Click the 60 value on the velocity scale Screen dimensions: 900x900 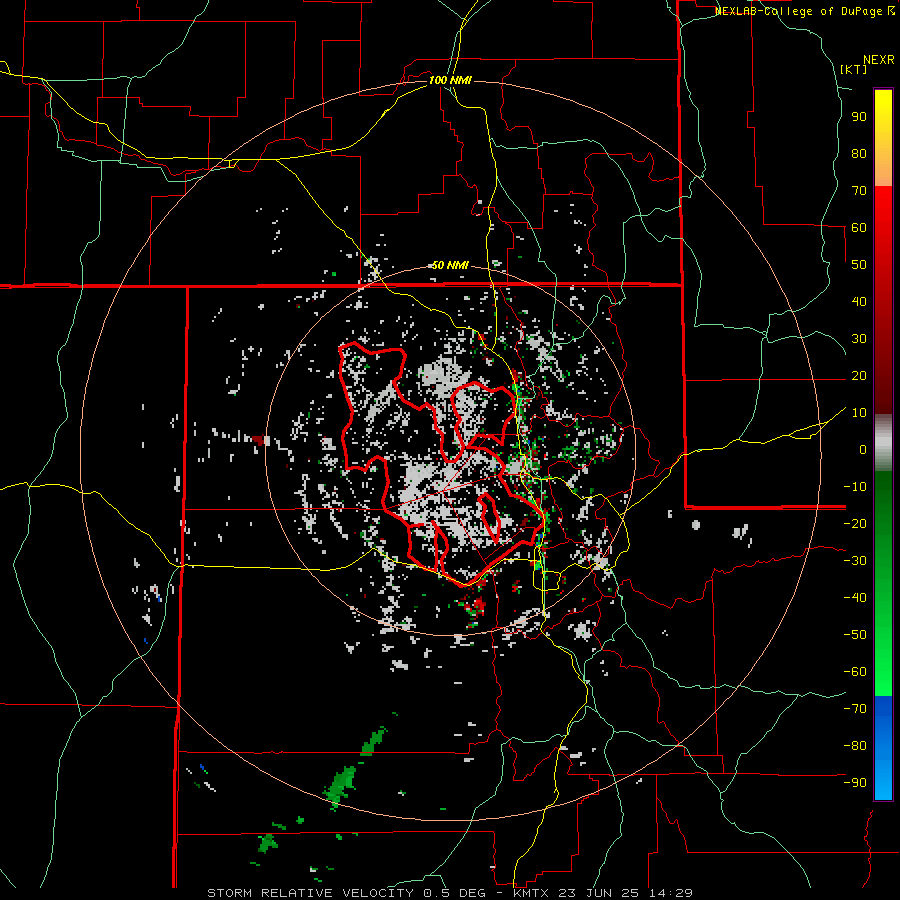pyautogui.click(x=859, y=228)
